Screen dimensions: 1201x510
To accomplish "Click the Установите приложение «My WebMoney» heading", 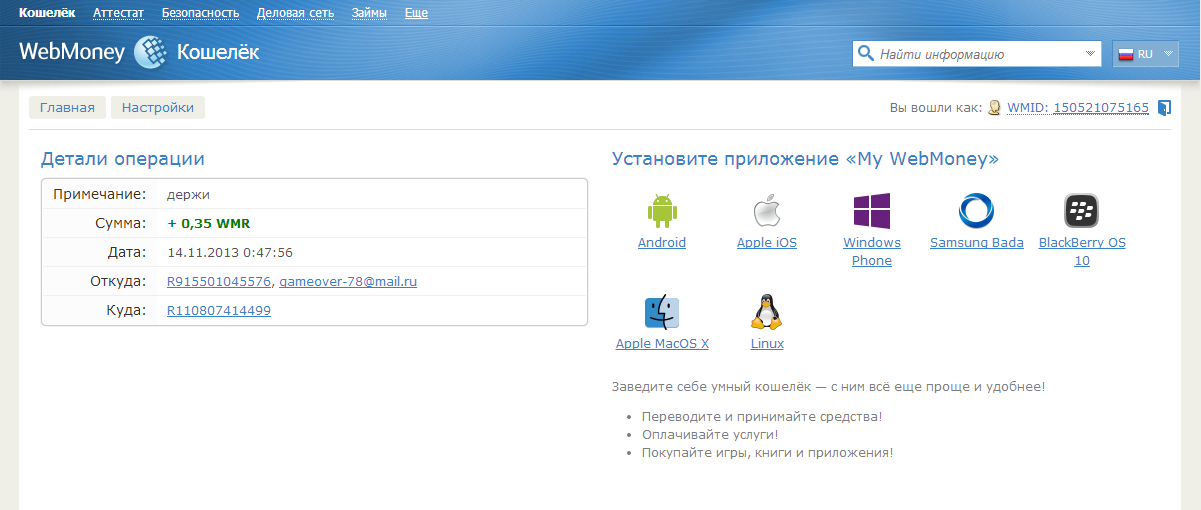I will click(x=805, y=159).
